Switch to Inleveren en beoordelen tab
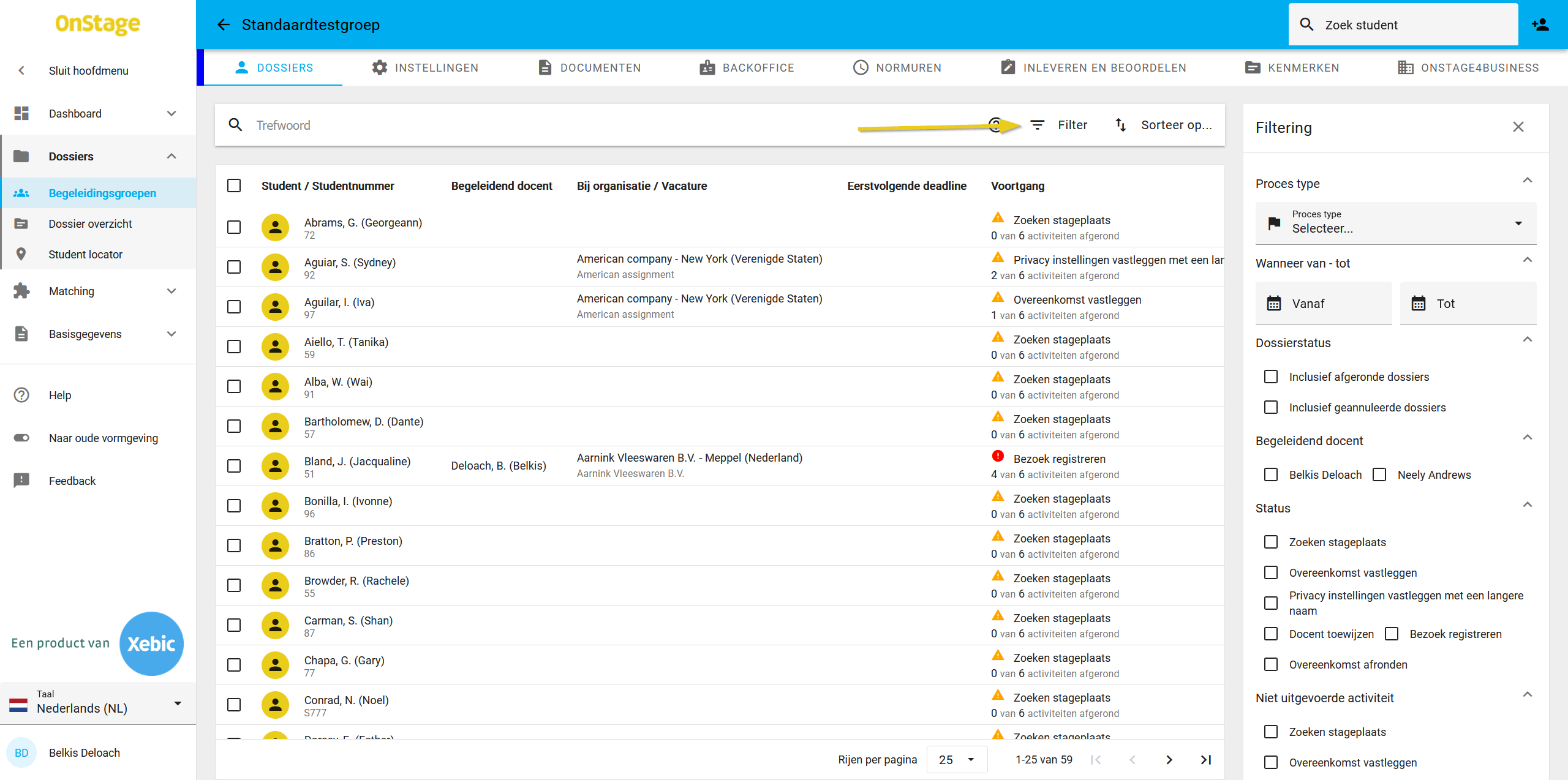 pos(1093,67)
